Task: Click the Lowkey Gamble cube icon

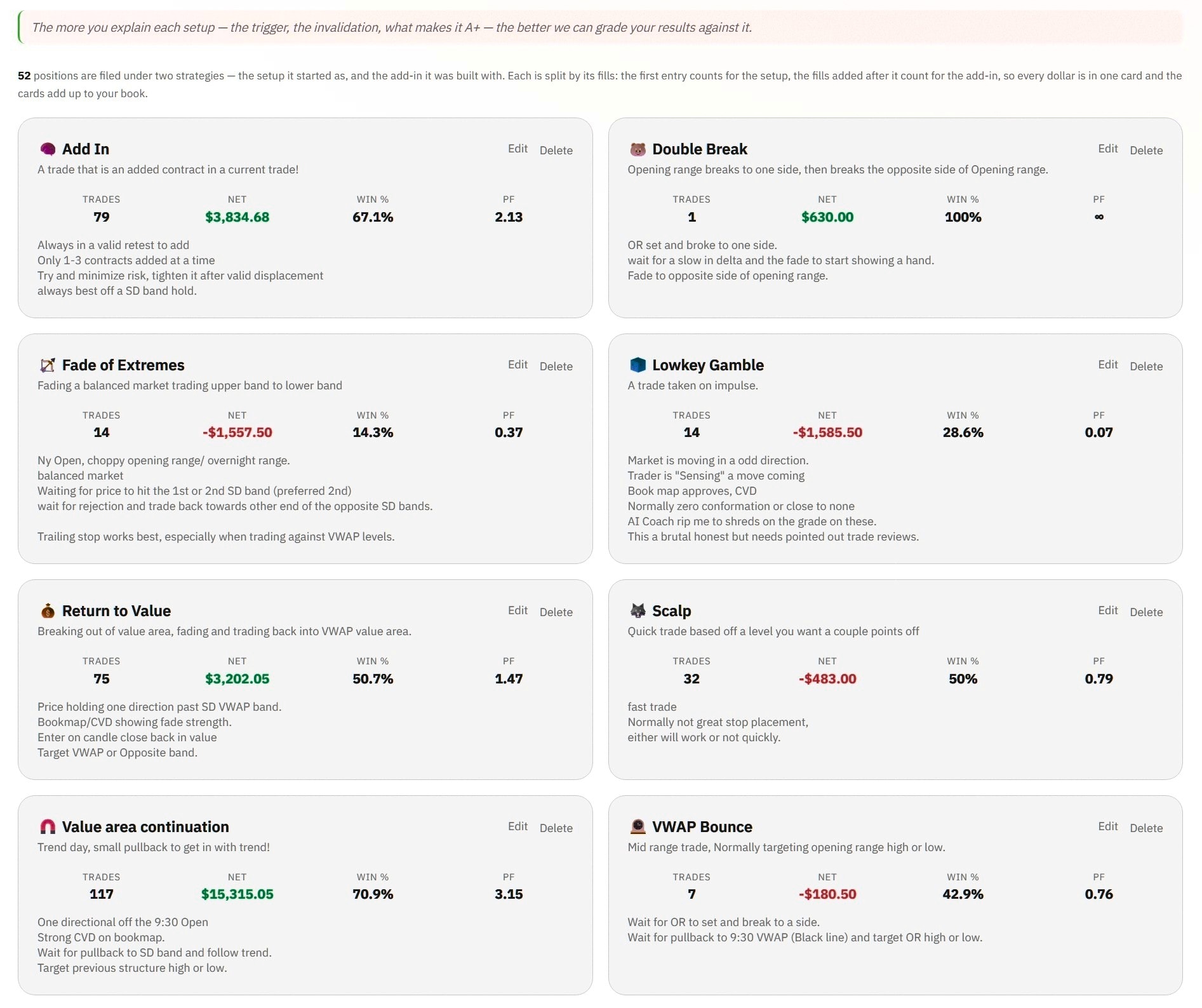Action: coord(638,365)
